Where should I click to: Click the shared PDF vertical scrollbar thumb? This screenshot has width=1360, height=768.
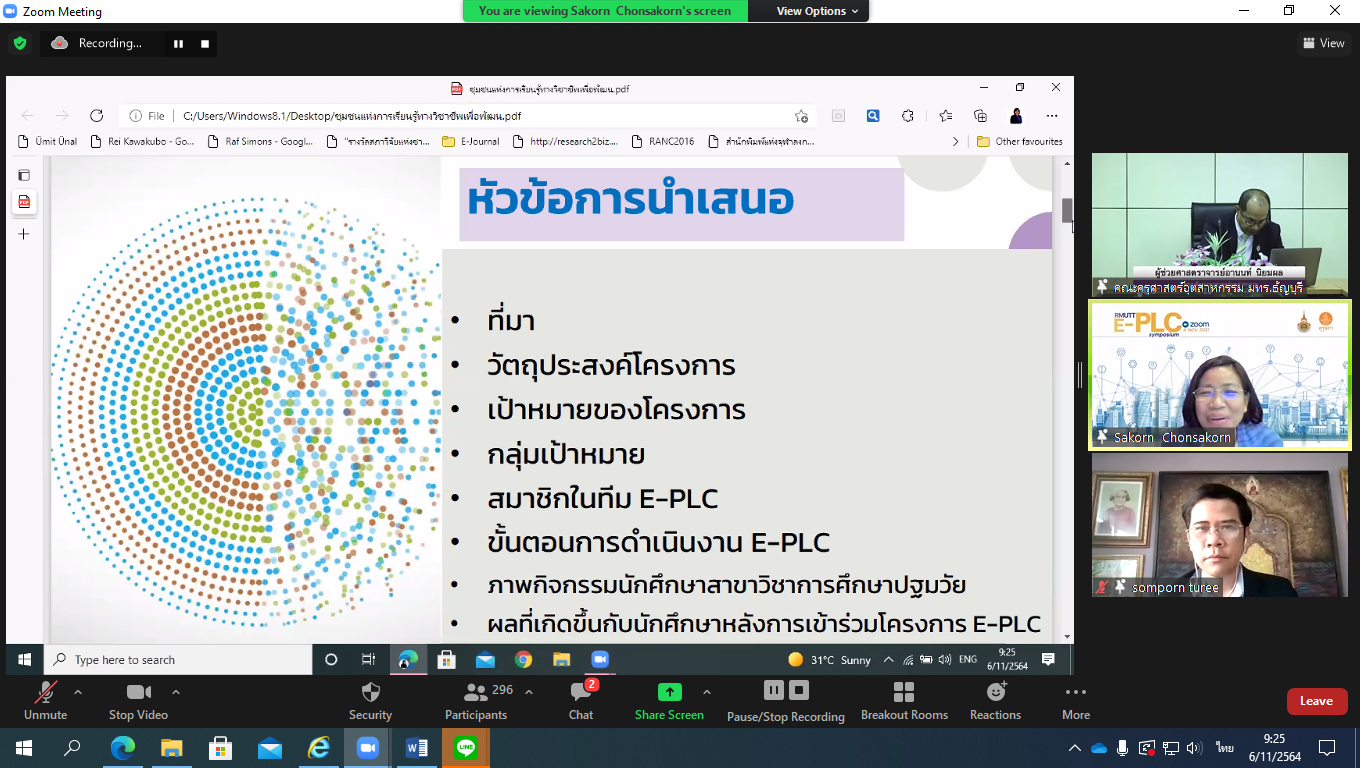pos(1067,211)
